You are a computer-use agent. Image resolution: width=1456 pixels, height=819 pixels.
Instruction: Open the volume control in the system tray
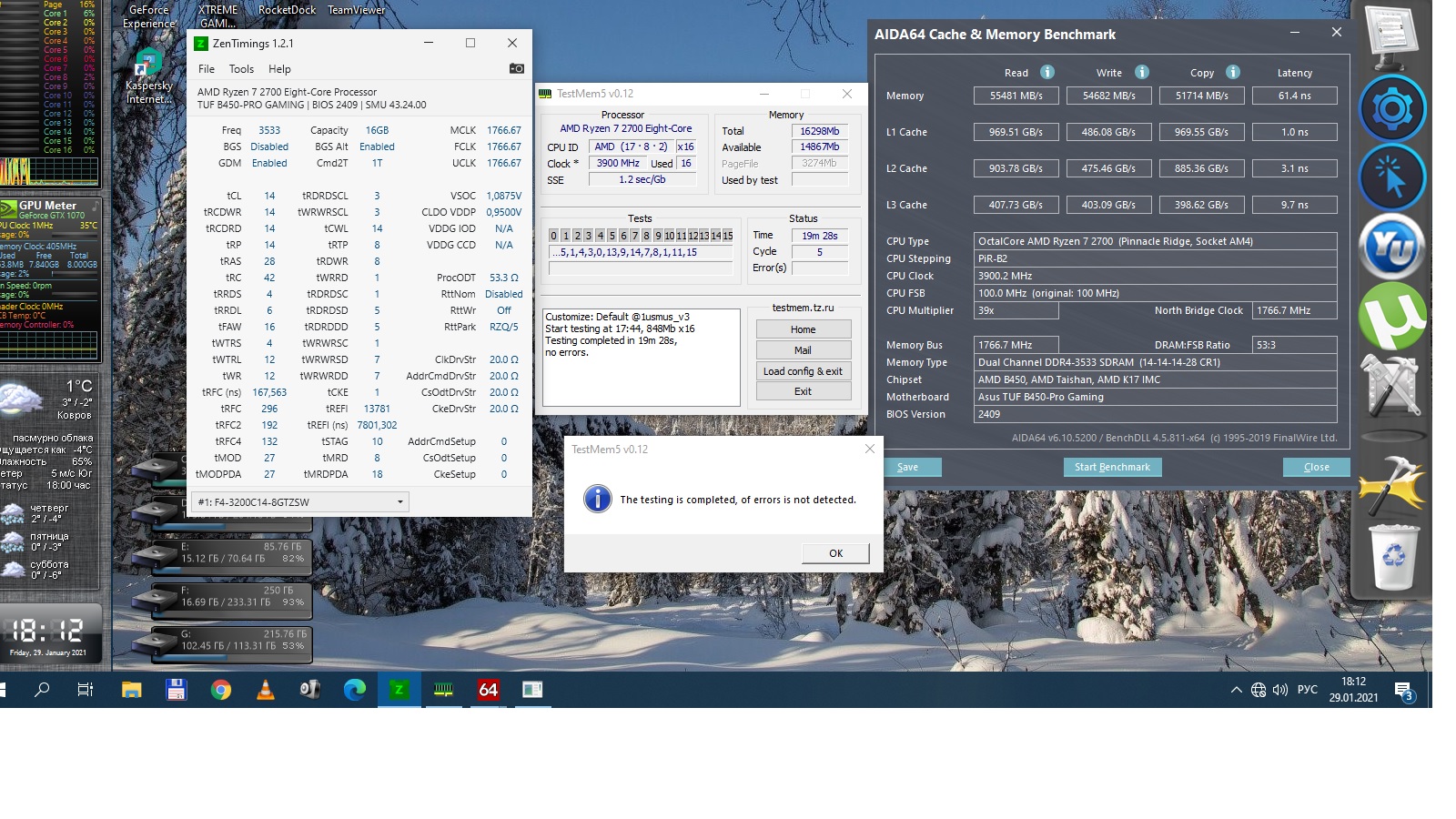click(x=1280, y=690)
